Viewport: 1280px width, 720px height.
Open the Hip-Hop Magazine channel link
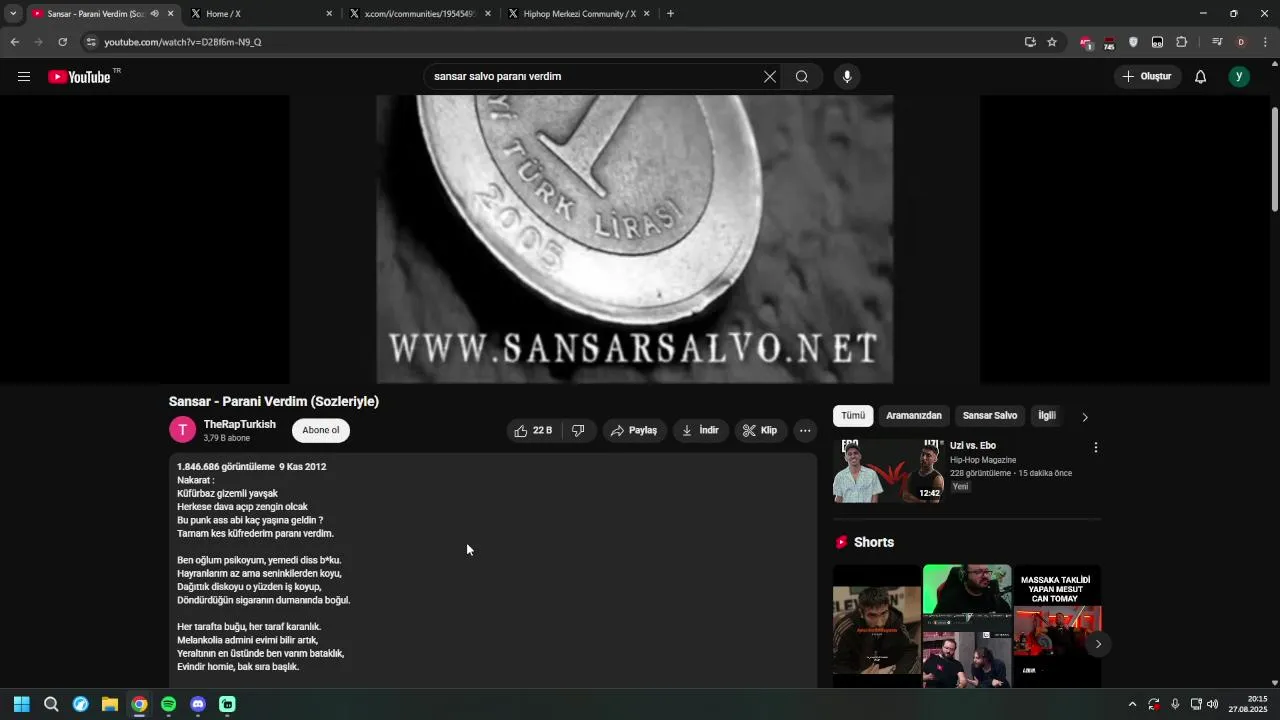[x=983, y=460]
